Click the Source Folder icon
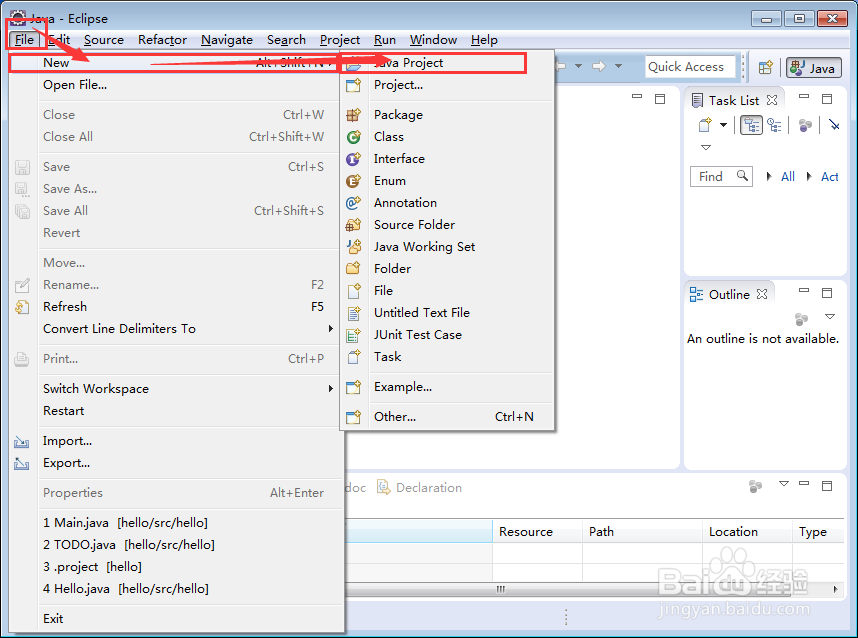Image resolution: width=858 pixels, height=638 pixels. (x=353, y=224)
